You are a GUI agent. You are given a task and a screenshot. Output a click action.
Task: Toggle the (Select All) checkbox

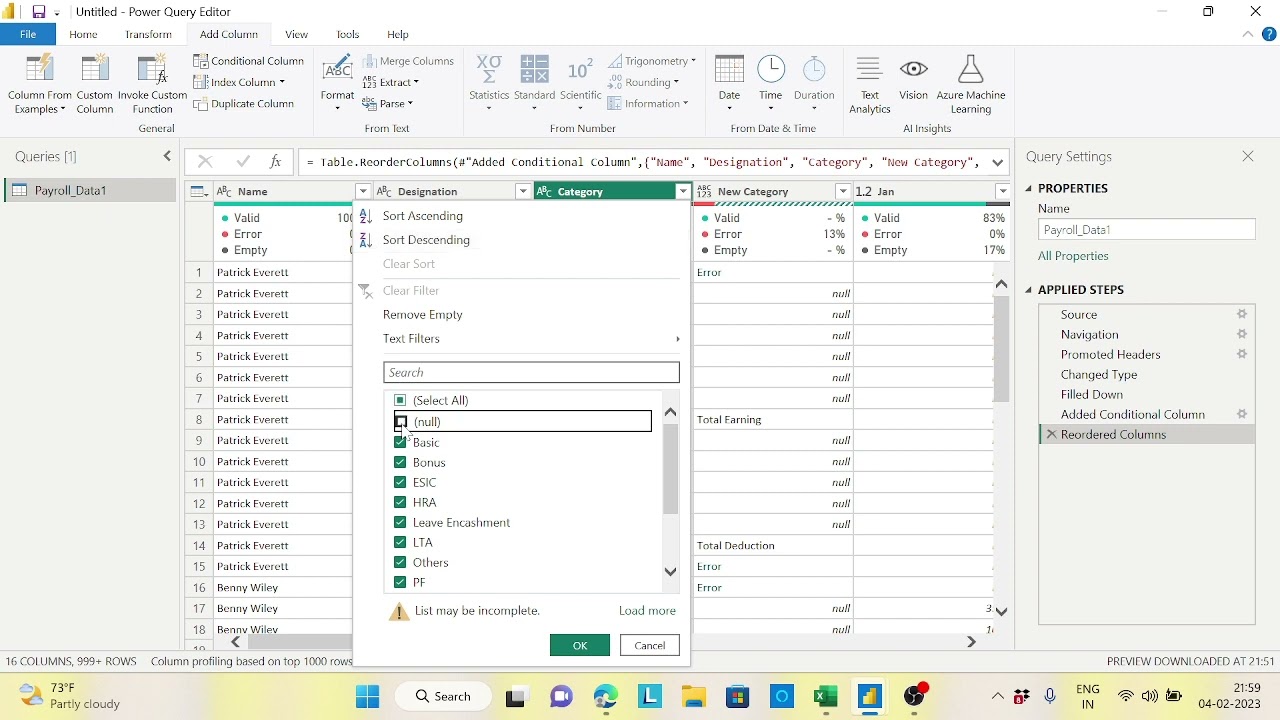[x=400, y=400]
